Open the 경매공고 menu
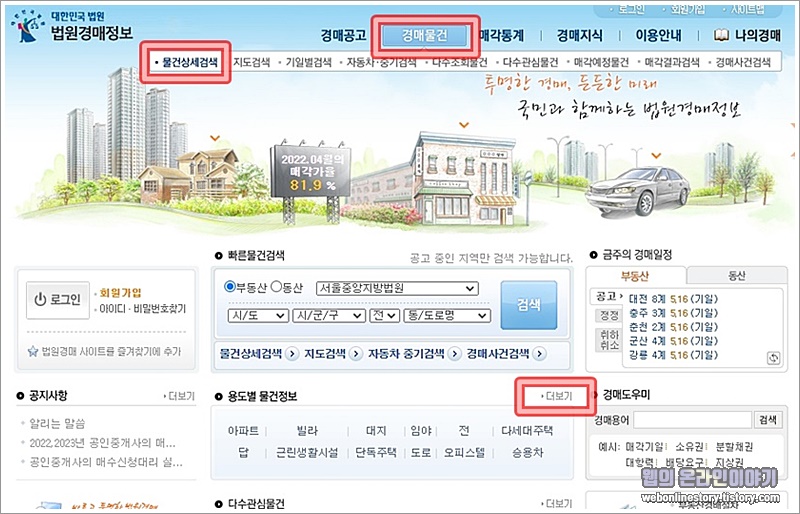 [x=343, y=35]
